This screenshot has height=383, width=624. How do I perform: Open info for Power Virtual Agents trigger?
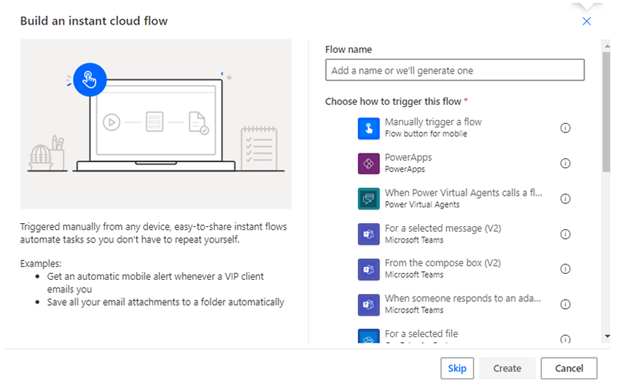[565, 199]
